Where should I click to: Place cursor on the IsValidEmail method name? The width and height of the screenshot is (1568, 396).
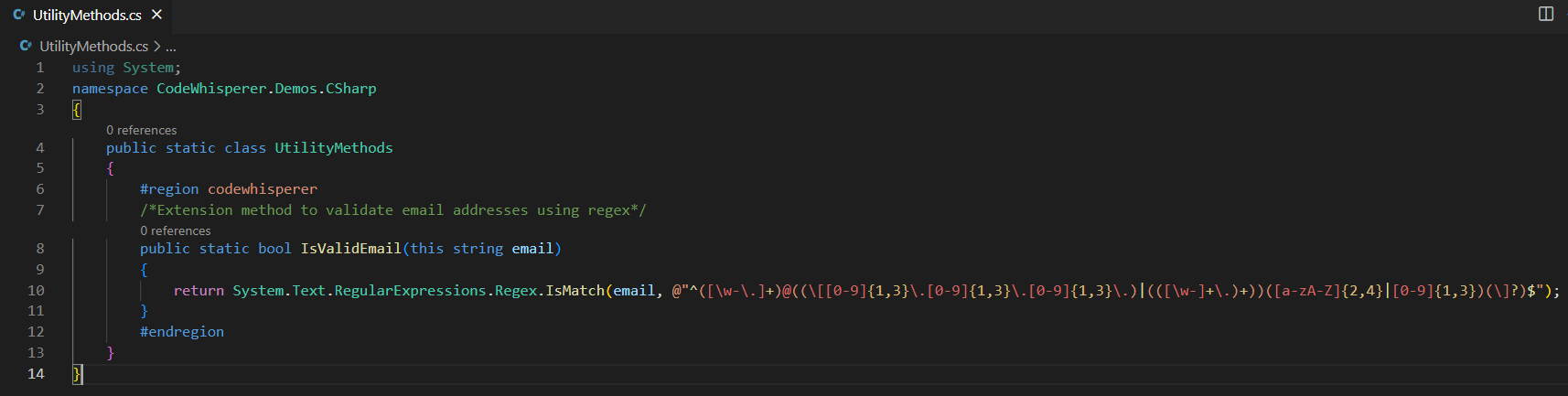[350, 248]
